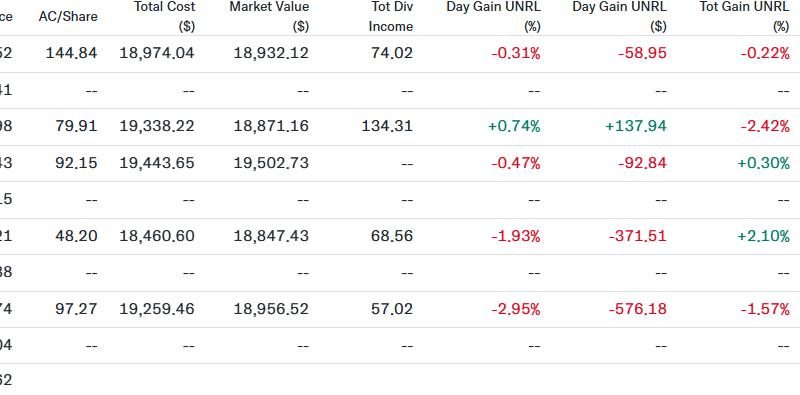800x395 pixels.
Task: Click total cost value 18,460.60
Action: click(157, 236)
